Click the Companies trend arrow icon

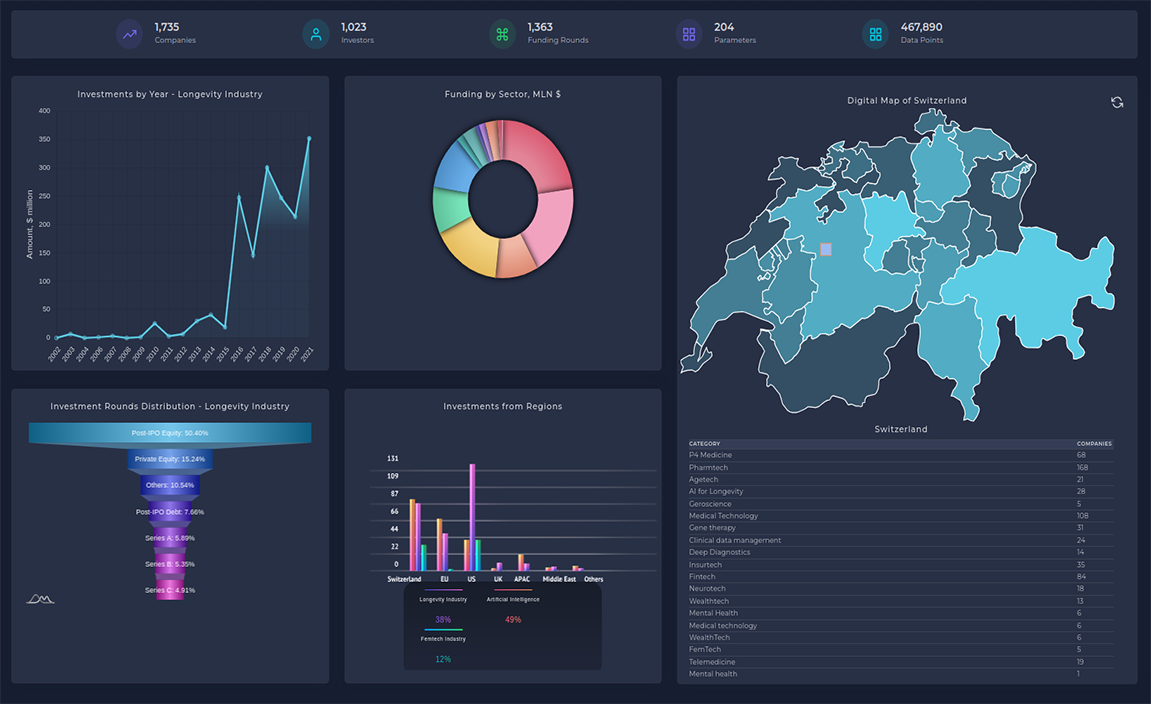pos(129,34)
